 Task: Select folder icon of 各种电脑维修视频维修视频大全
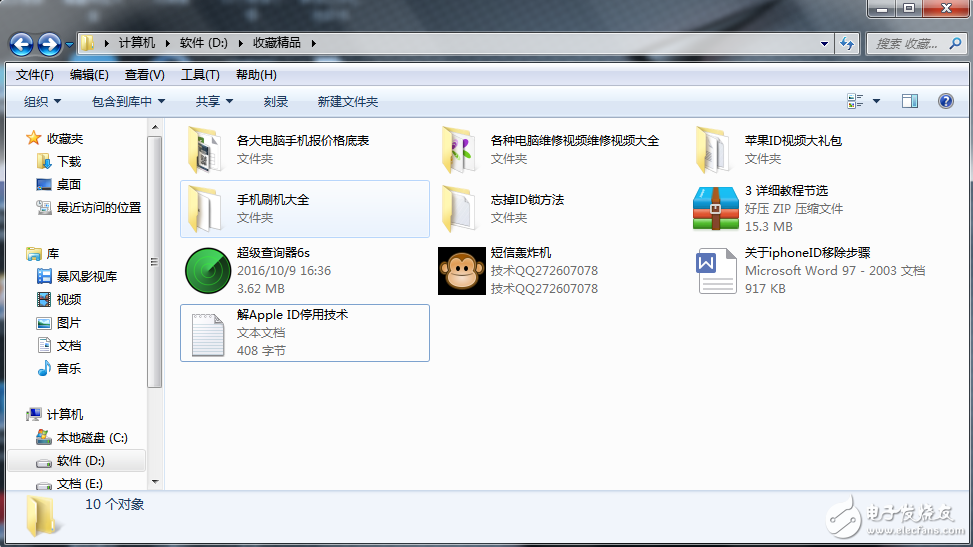459,150
